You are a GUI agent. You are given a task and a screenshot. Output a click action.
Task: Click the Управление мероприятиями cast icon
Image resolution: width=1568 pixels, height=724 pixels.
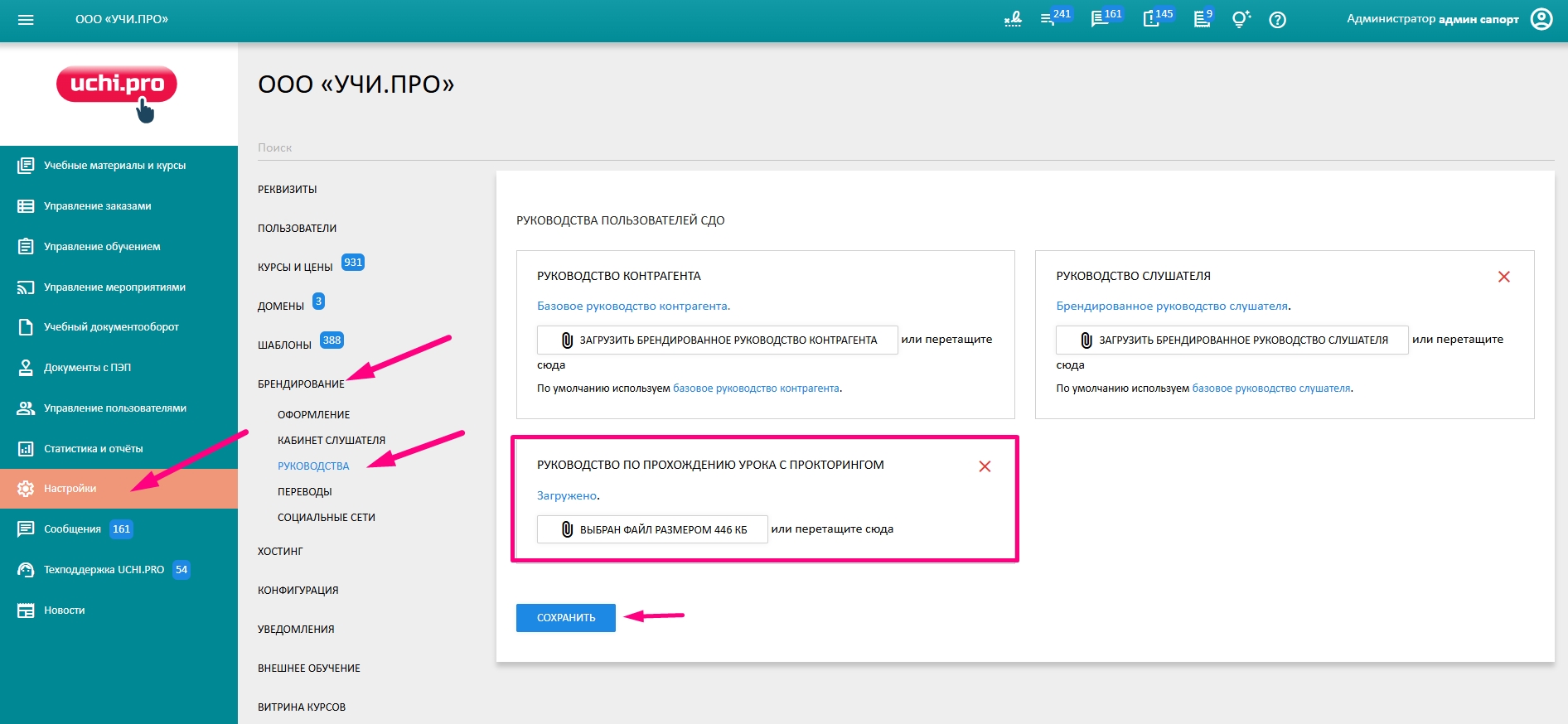point(26,287)
